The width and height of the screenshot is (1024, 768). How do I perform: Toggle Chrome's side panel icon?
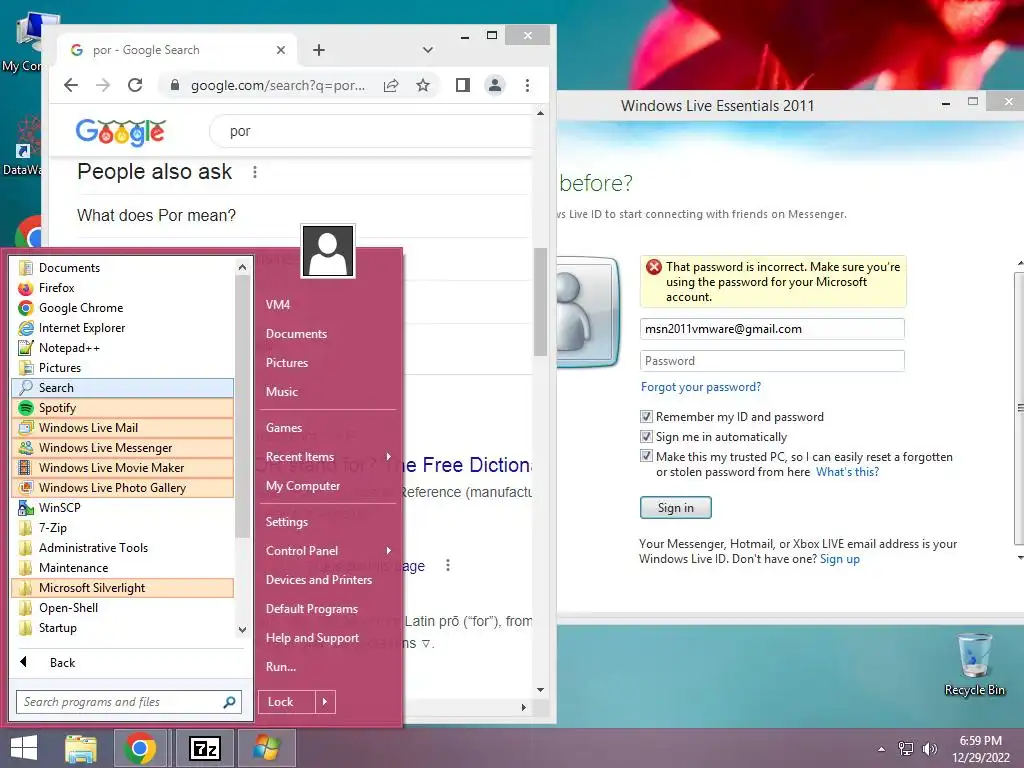click(x=463, y=85)
